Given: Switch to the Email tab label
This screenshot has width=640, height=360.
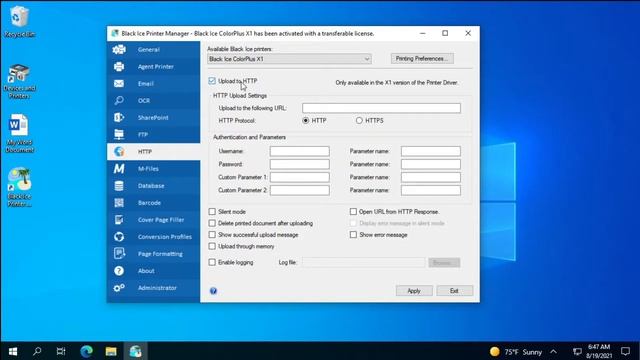Looking at the screenshot, I should point(146,84).
